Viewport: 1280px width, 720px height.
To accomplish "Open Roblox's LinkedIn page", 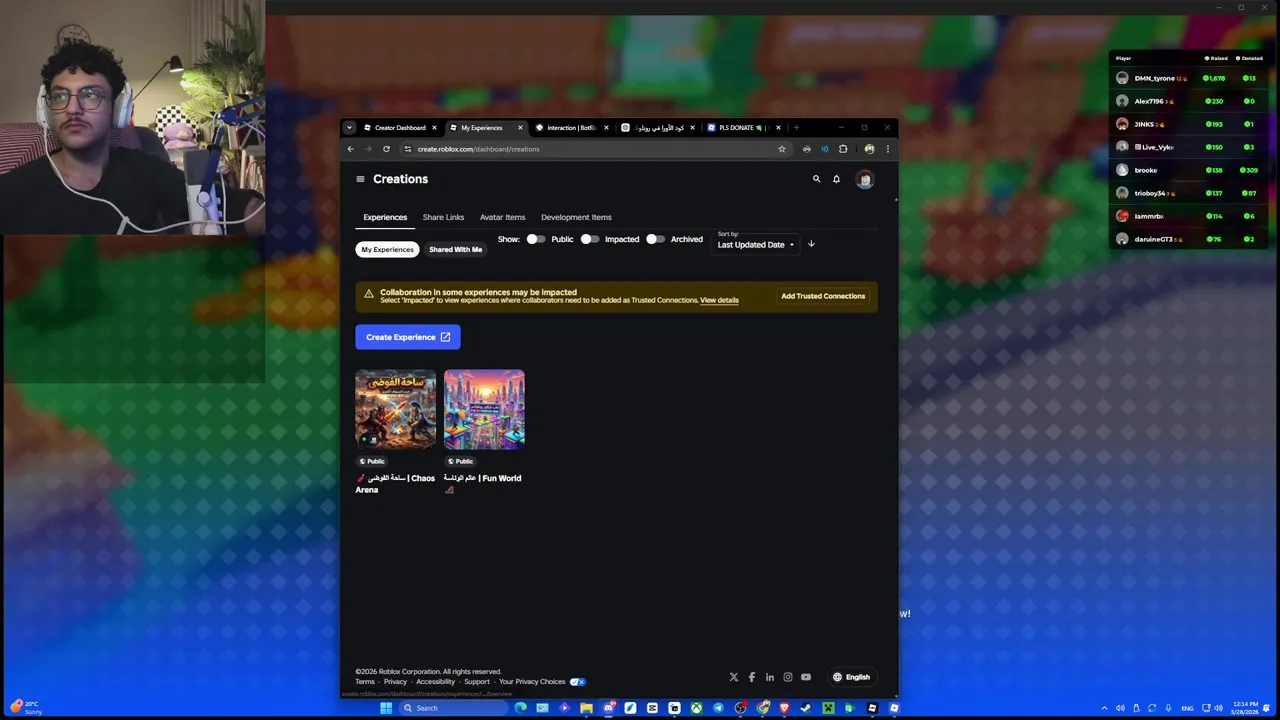I will click(770, 677).
